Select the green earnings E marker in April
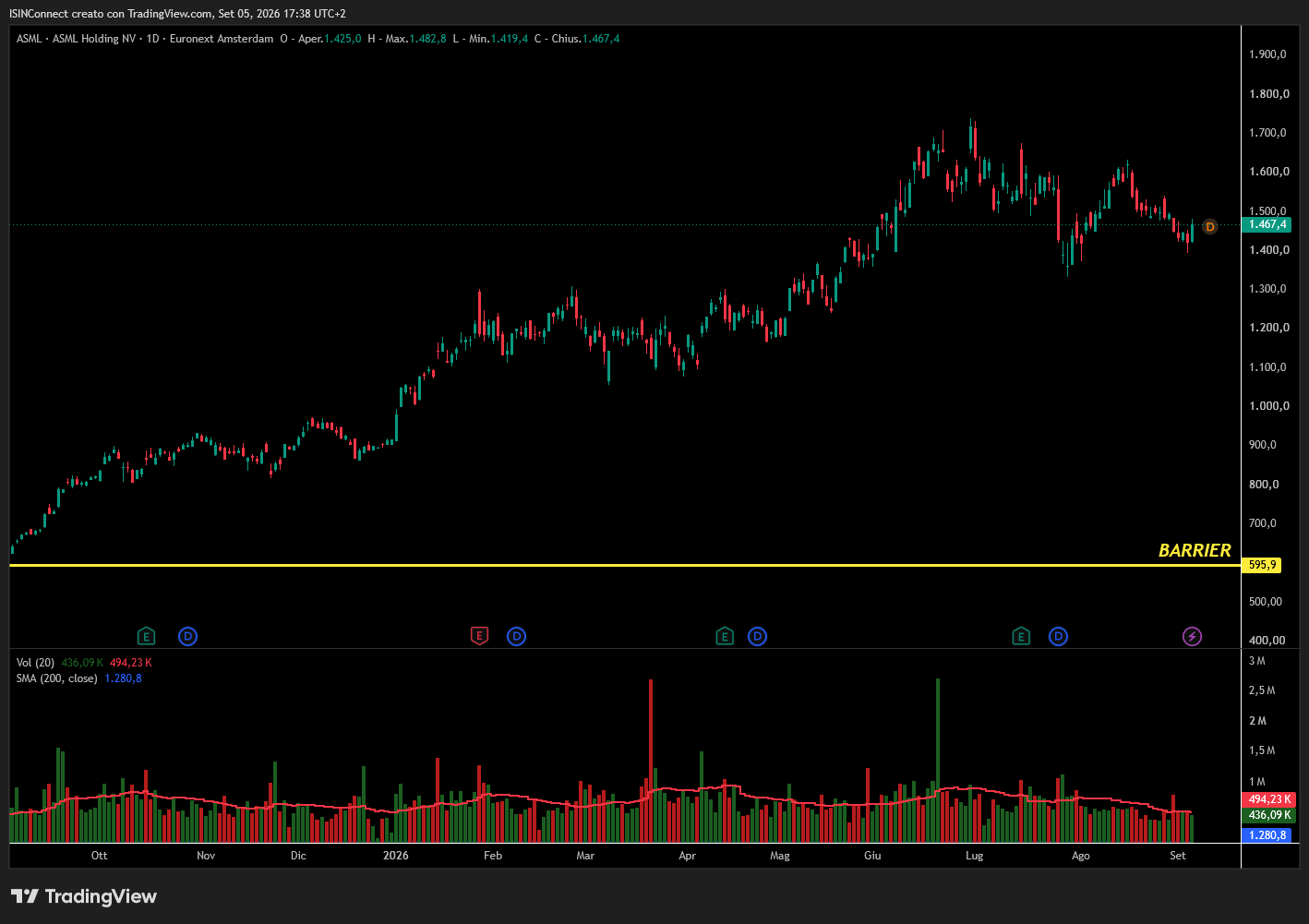1309x924 pixels. (725, 636)
